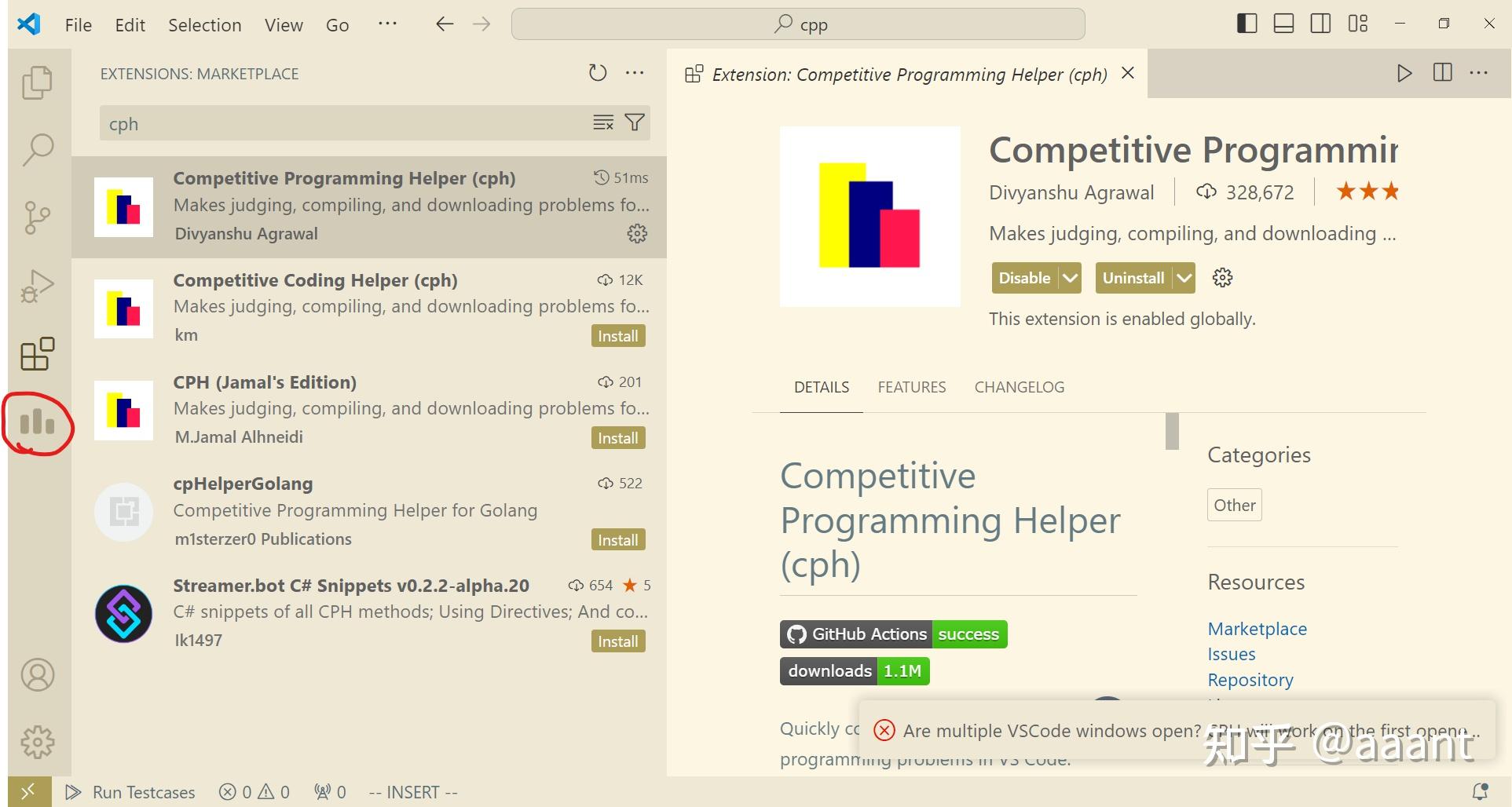The width and height of the screenshot is (1512, 807).
Task: Install the Competitive Coding Helper extension
Action: point(617,335)
